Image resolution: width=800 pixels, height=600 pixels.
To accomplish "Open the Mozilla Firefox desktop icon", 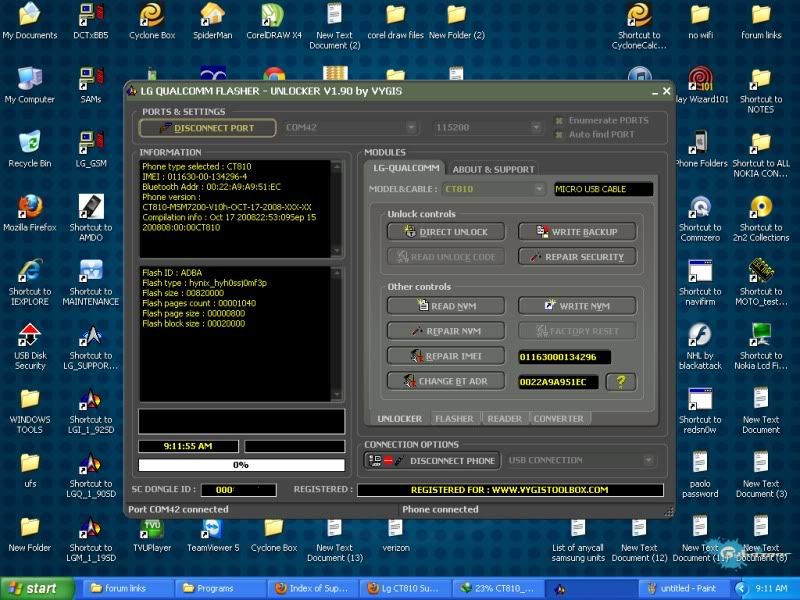I will 30,214.
